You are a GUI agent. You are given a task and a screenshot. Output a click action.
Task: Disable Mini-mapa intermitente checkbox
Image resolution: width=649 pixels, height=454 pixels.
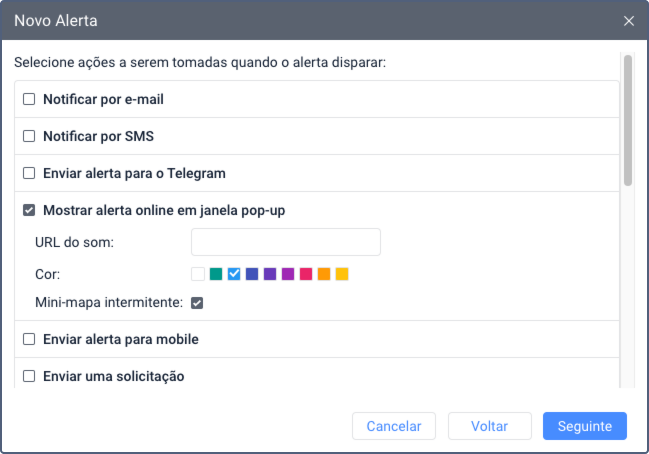pos(197,303)
